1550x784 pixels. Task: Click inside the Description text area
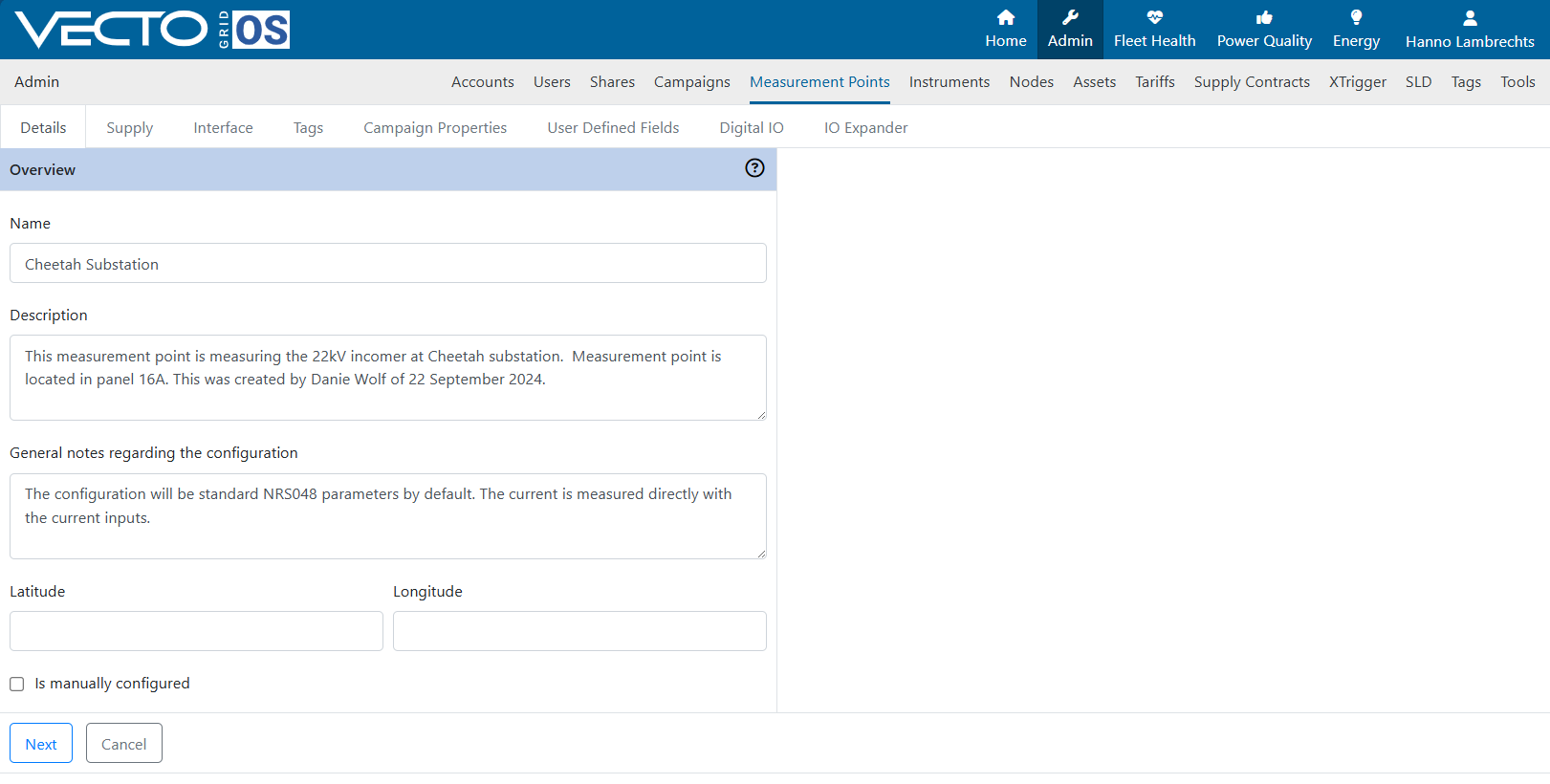(388, 378)
